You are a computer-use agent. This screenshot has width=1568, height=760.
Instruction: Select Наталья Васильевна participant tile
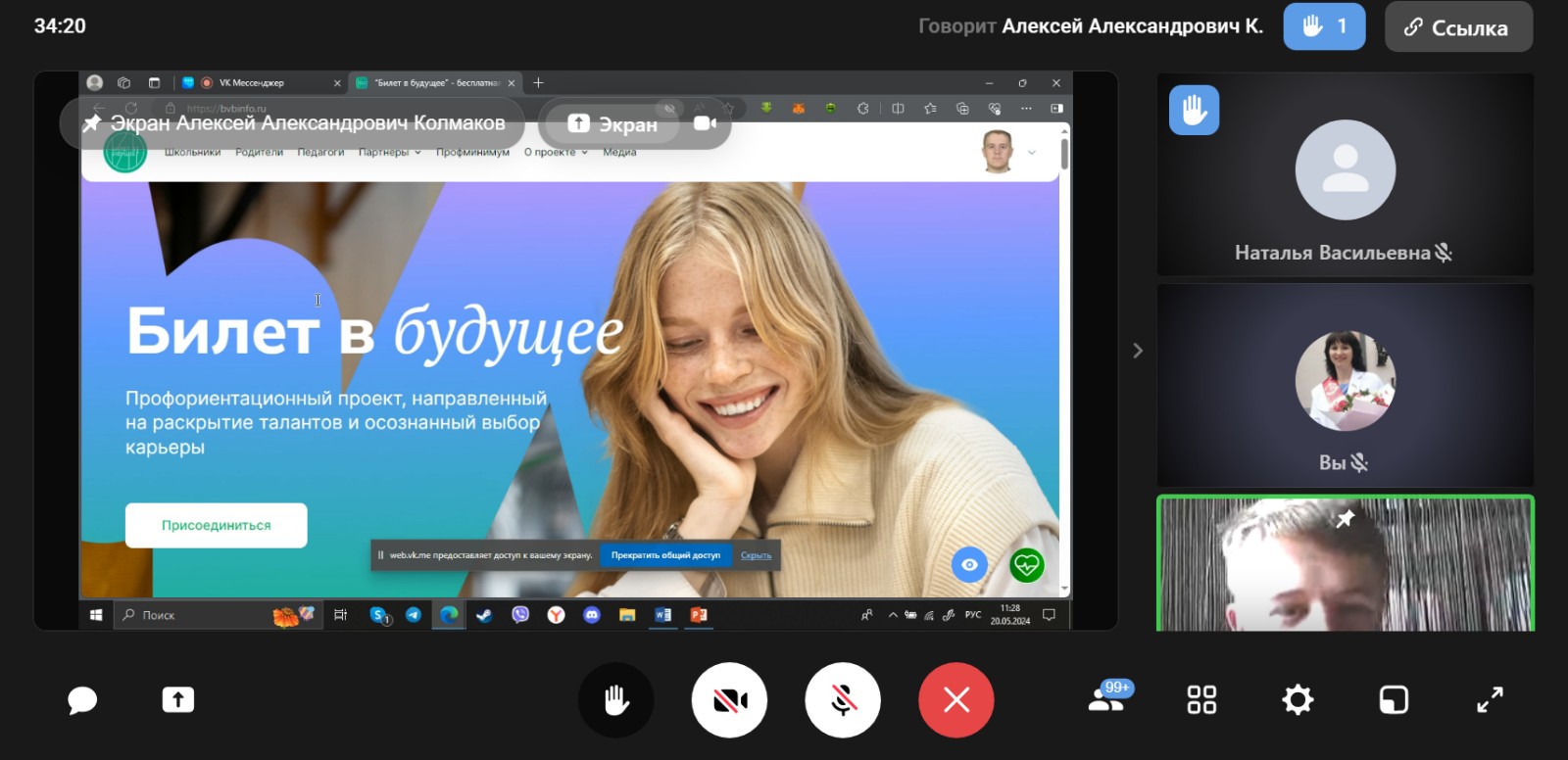click(1346, 174)
